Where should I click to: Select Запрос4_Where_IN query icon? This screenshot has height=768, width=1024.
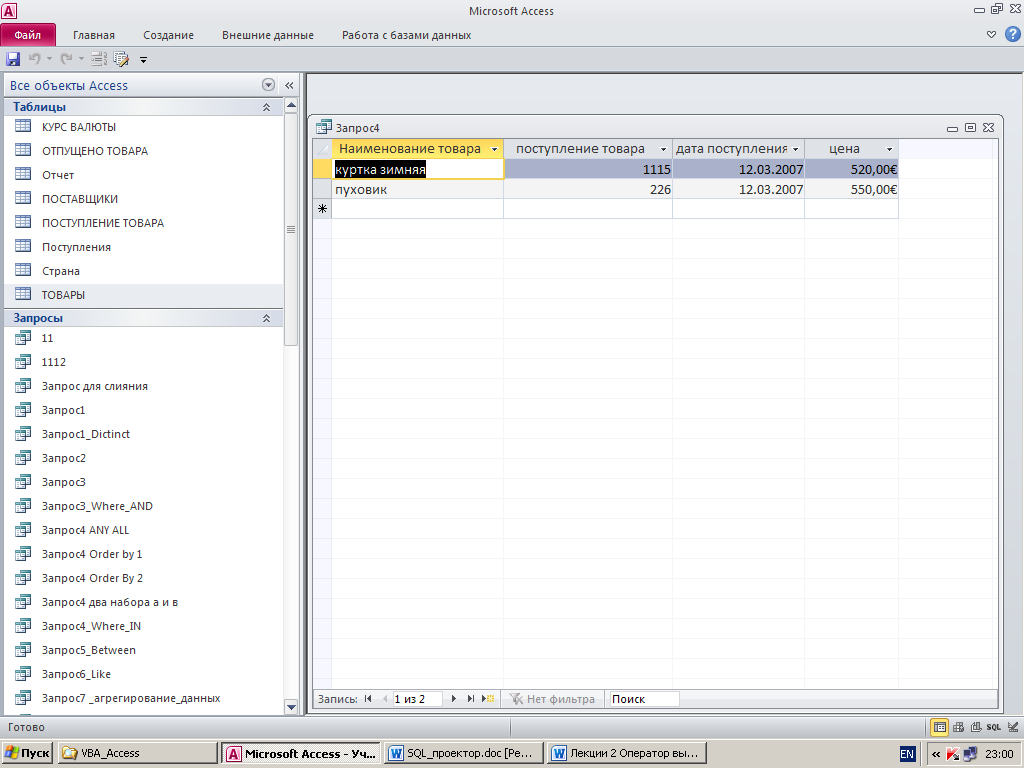(23, 625)
